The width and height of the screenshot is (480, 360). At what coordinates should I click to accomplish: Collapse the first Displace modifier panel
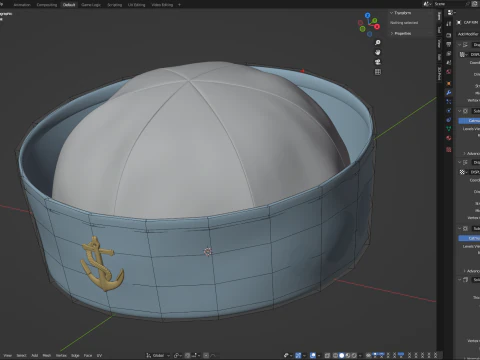[459, 45]
